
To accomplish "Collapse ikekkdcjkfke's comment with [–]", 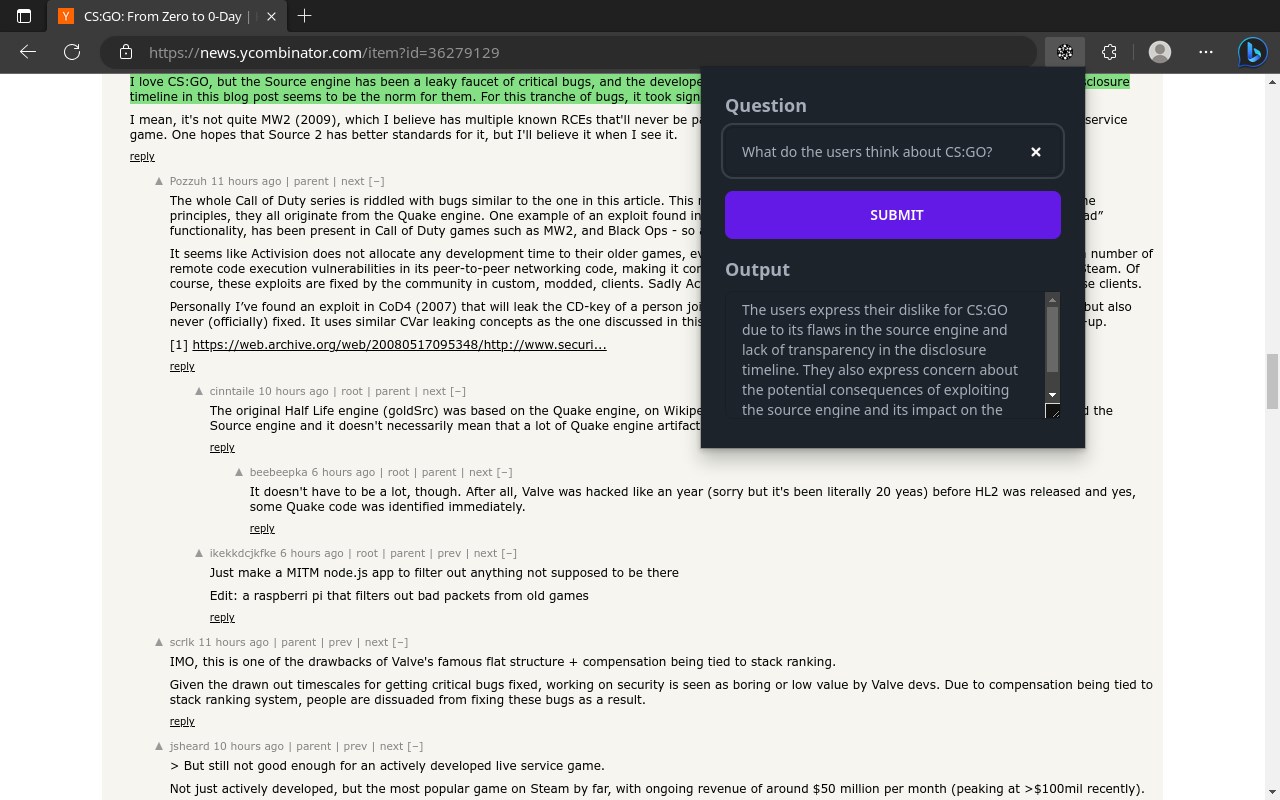I will click(x=508, y=553).
